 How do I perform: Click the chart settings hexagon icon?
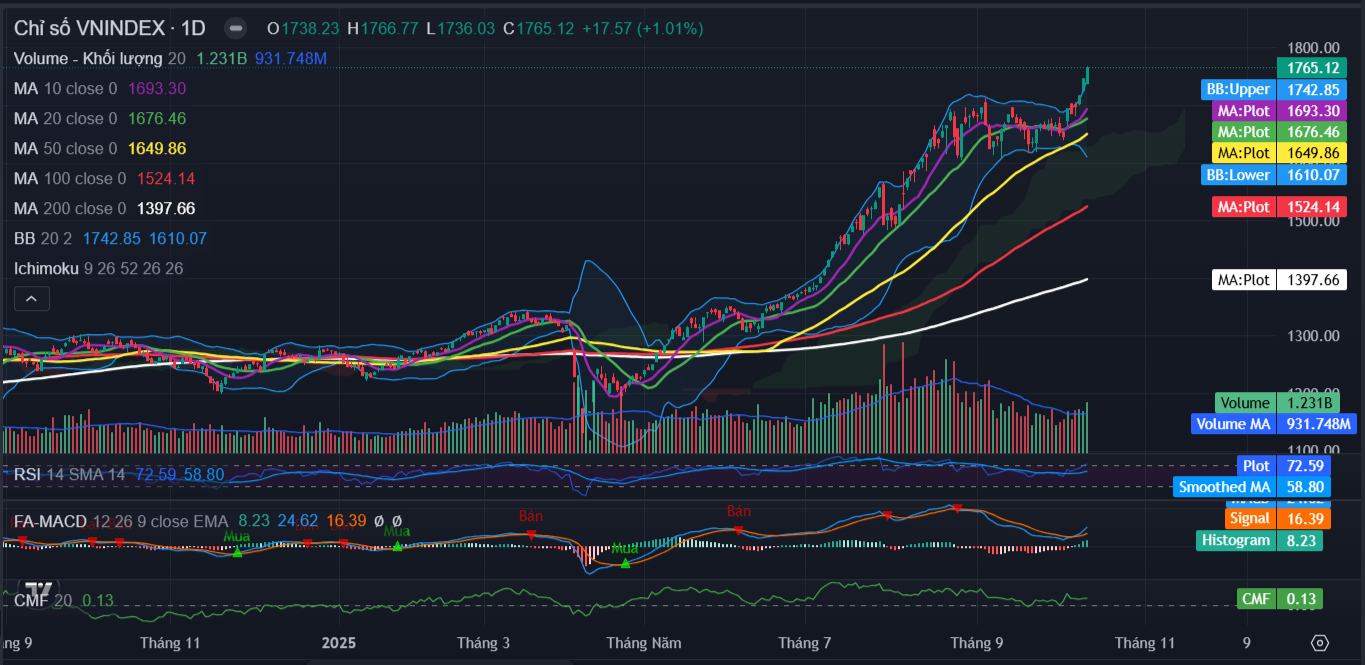point(1319,642)
